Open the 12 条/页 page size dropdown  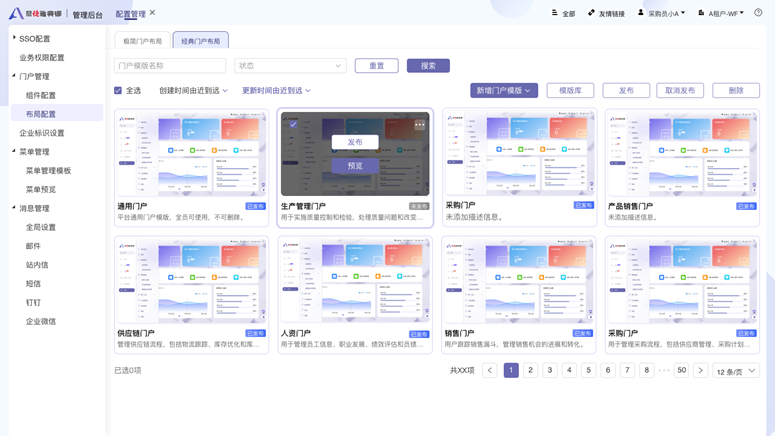coord(736,371)
